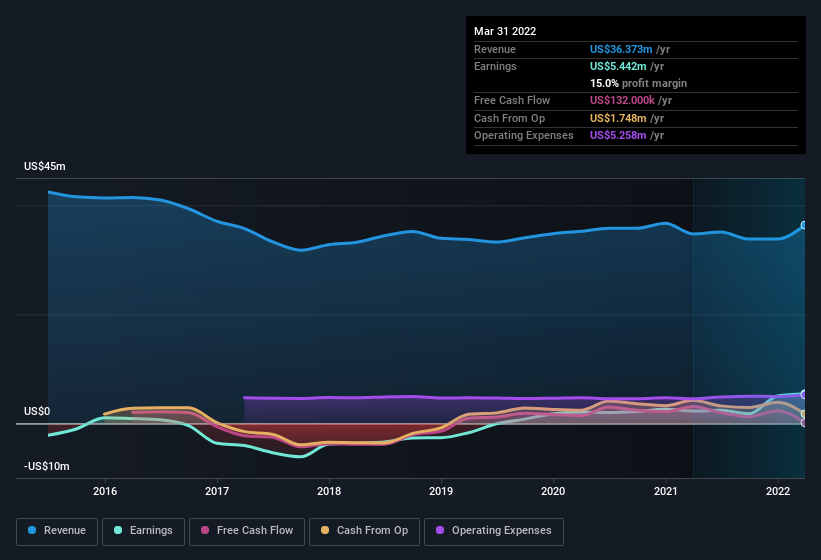Toggle the Revenue legend button
Image resolution: width=821 pixels, height=560 pixels.
pos(57,531)
